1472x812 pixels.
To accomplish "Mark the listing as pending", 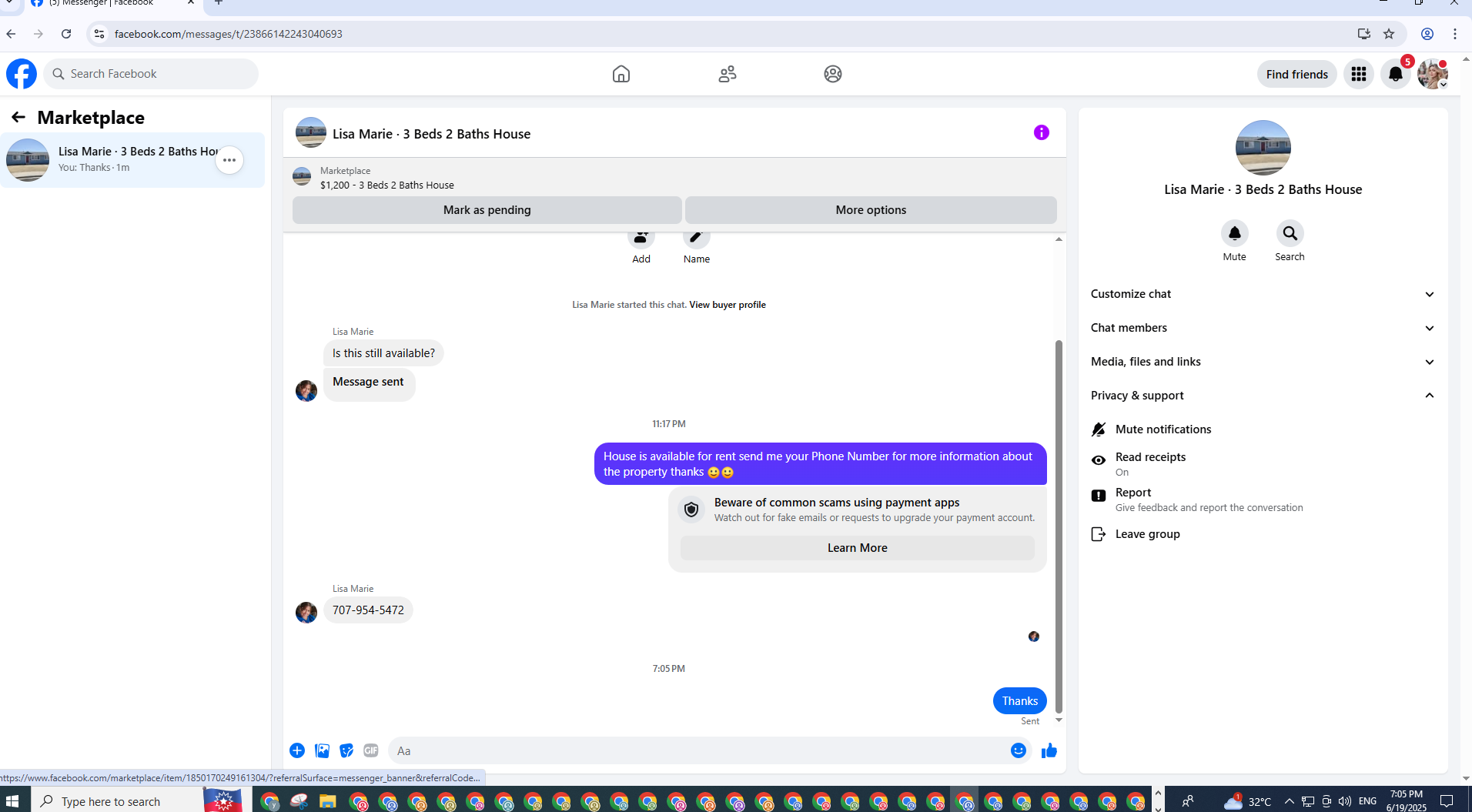I will tap(487, 210).
